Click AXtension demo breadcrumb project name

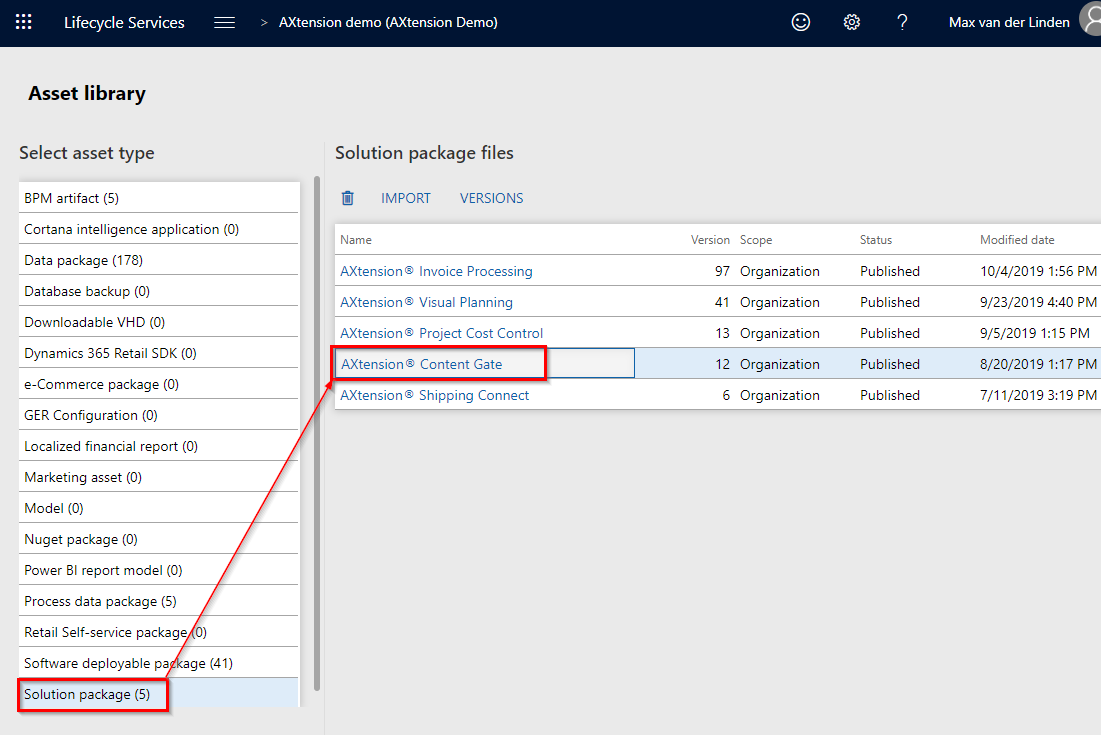[x=388, y=22]
